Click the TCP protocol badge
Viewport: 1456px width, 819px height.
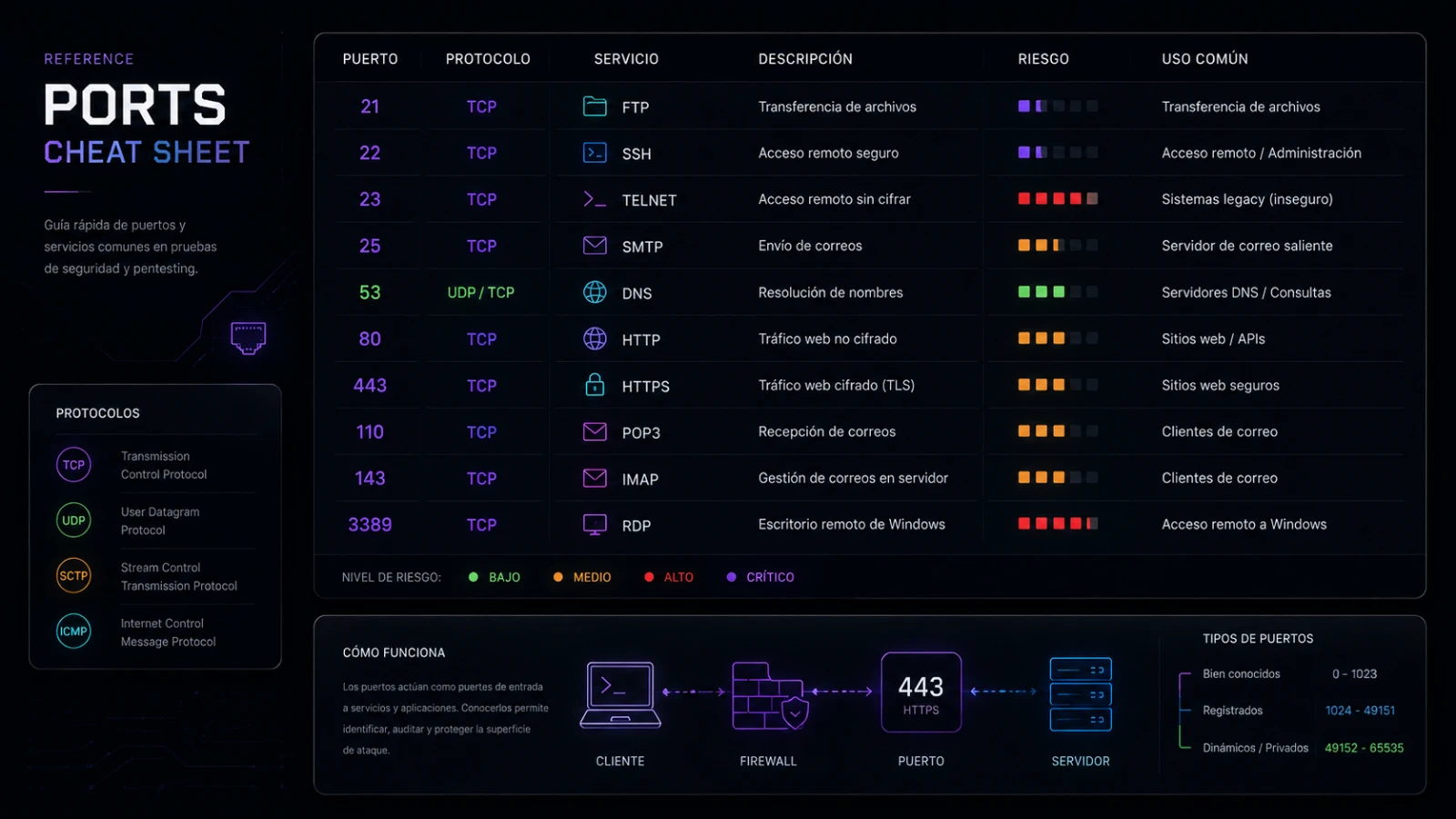coord(74,465)
